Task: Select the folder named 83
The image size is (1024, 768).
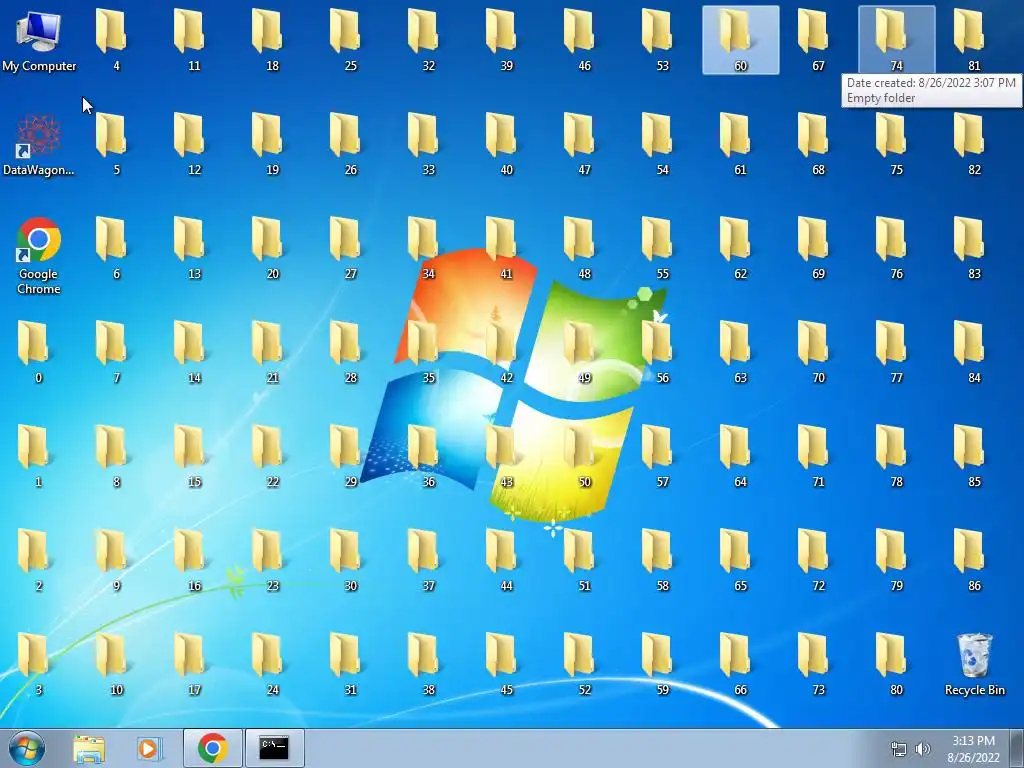Action: [x=974, y=248]
